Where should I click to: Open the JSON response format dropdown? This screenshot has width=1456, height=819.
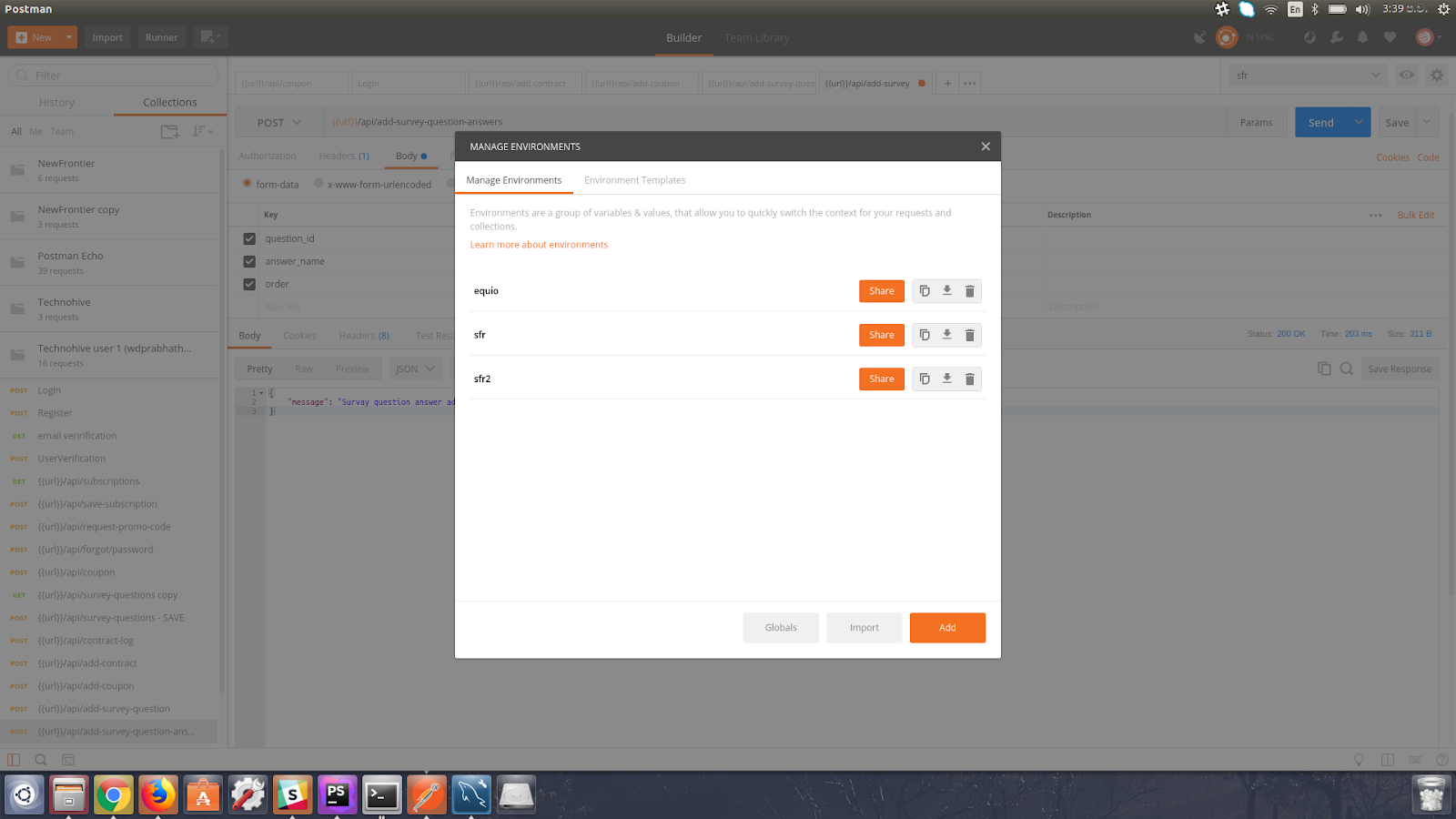coord(415,368)
